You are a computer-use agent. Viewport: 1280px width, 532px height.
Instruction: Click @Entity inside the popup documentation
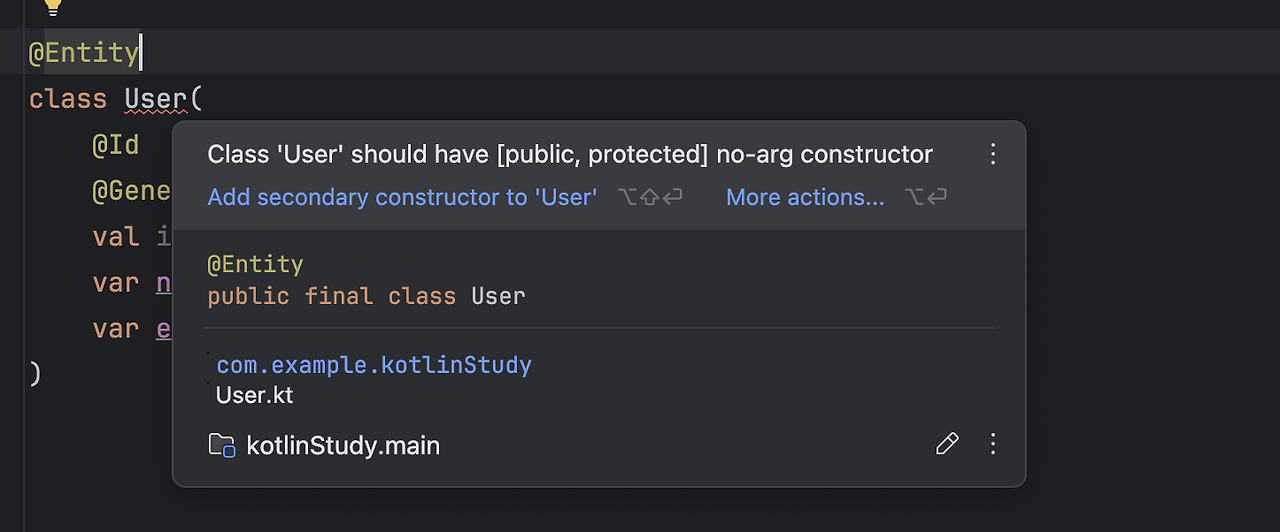pos(255,264)
